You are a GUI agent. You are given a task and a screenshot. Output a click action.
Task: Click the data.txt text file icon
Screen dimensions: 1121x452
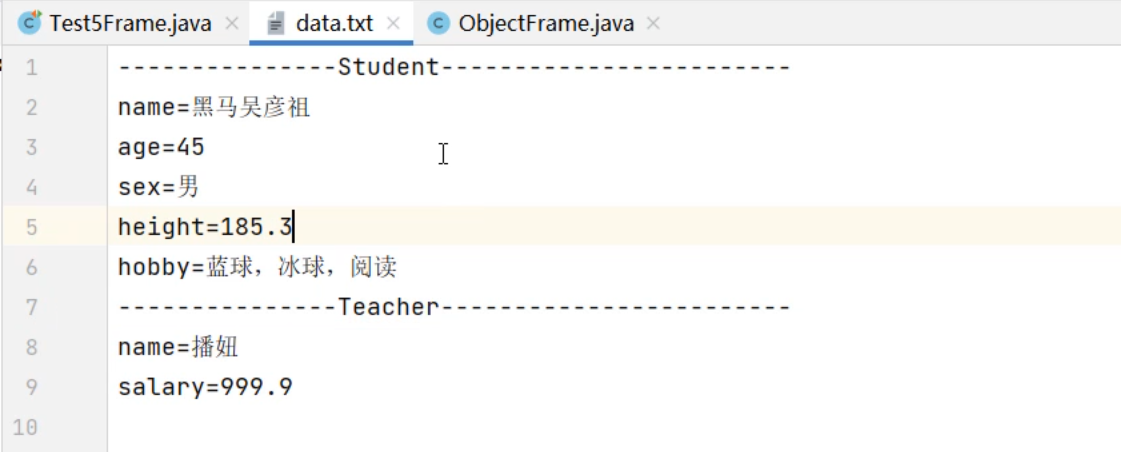(276, 23)
